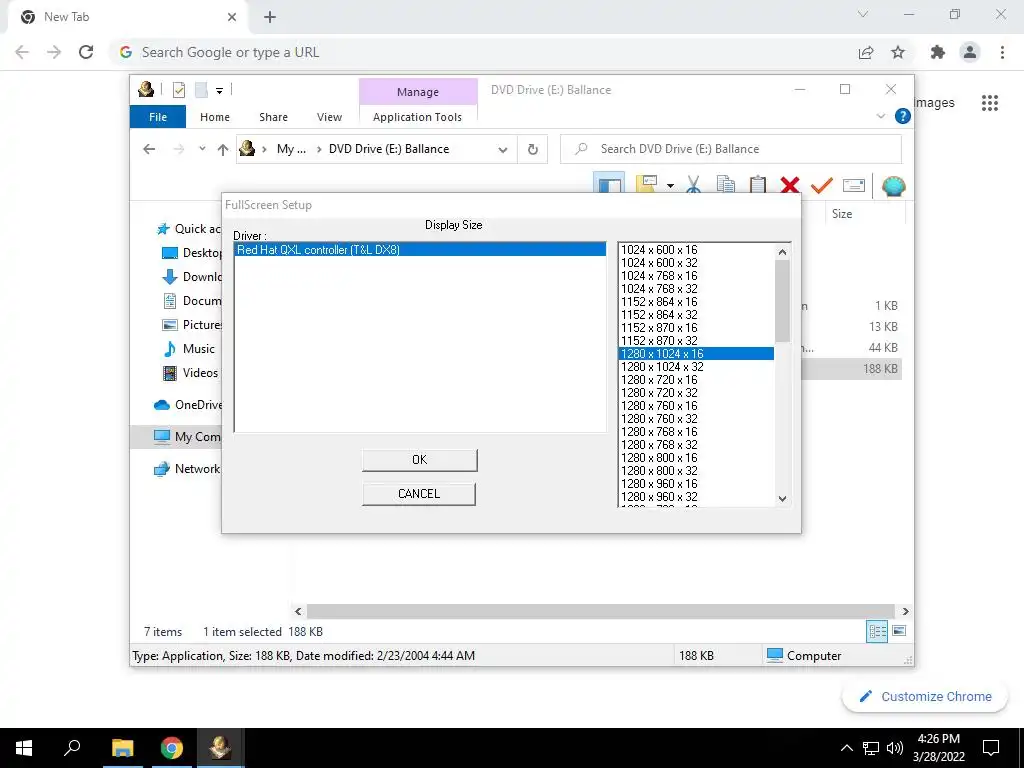Click 'My ...' in the address bar breadcrumb
Screen dimensions: 1024x768
[291, 149]
